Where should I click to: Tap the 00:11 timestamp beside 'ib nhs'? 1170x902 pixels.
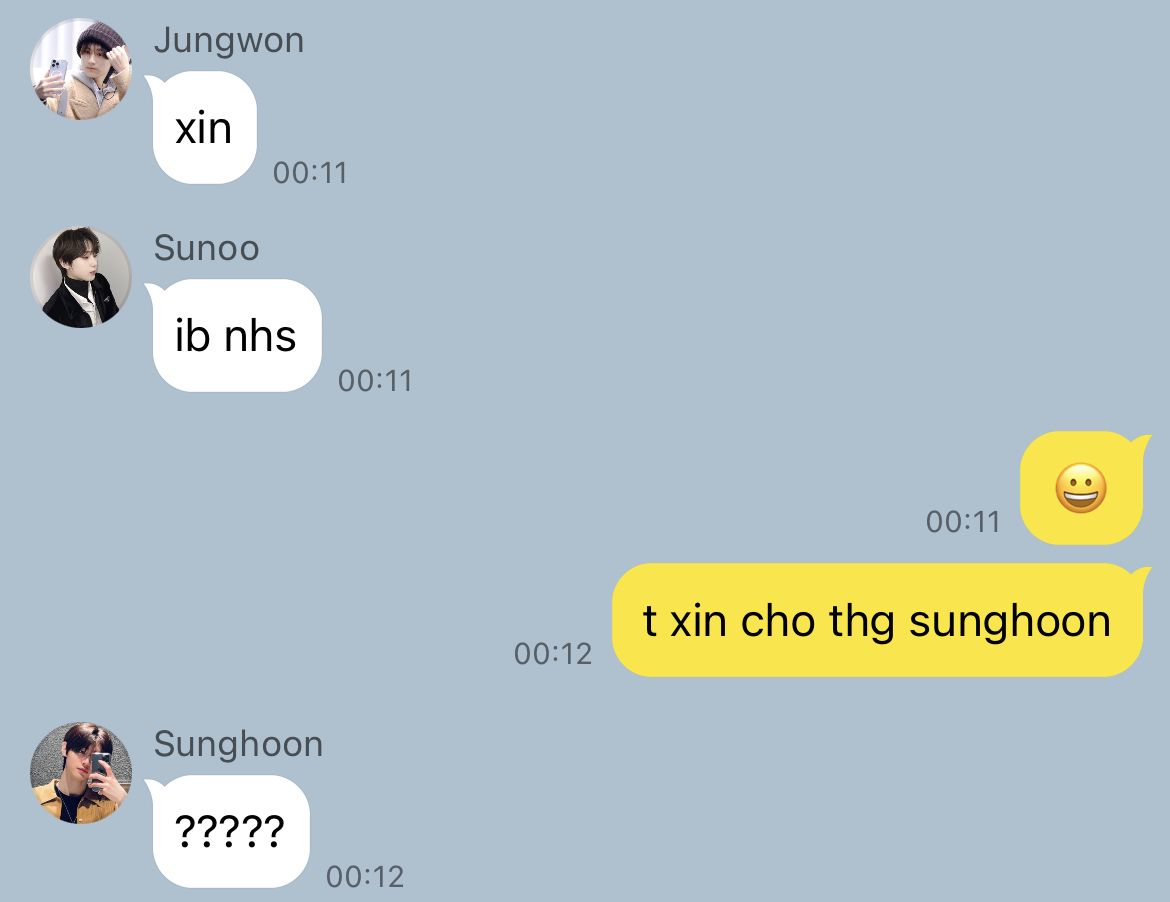[x=375, y=381]
